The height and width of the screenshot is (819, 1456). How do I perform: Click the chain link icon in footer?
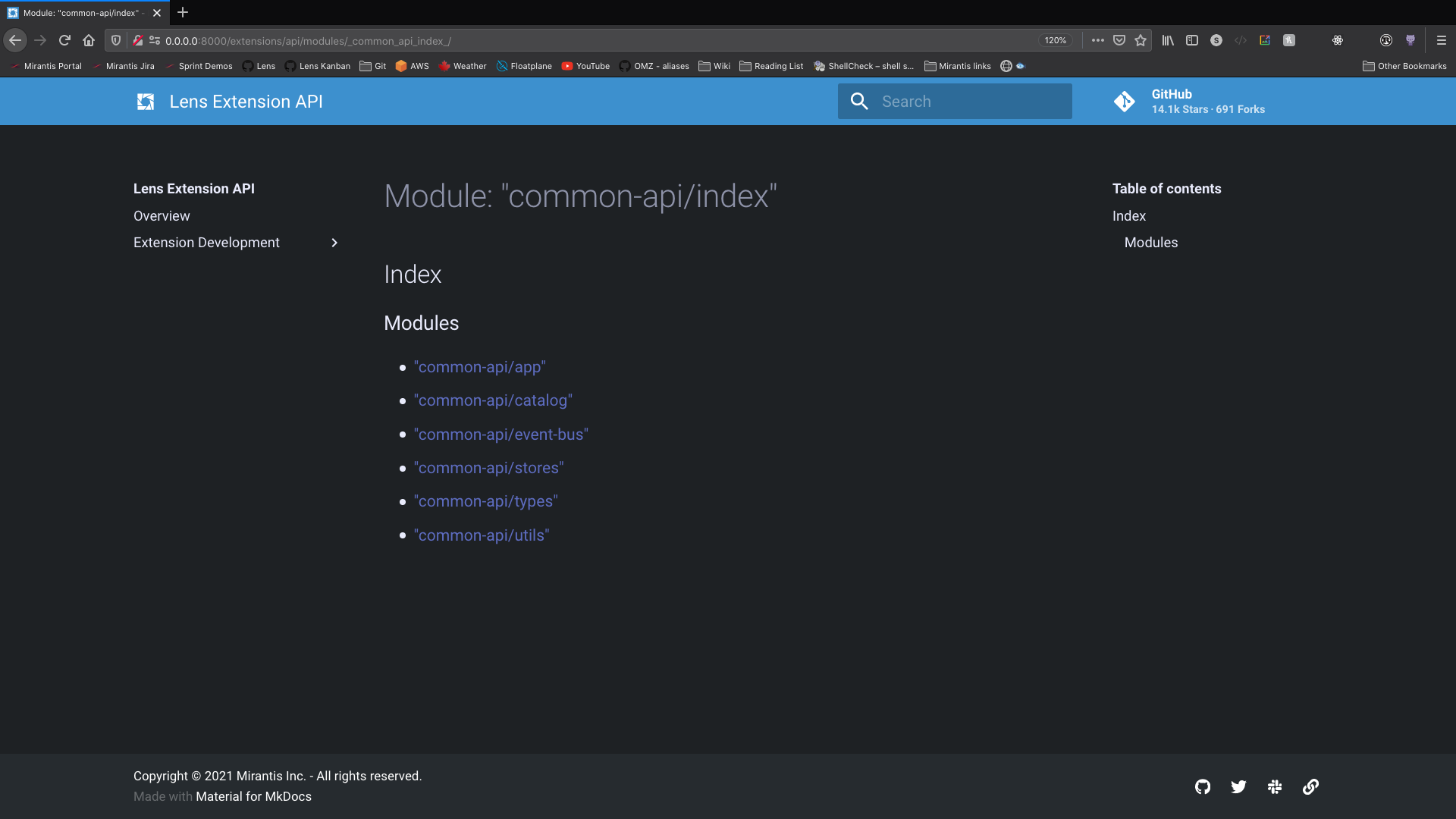[x=1310, y=786]
